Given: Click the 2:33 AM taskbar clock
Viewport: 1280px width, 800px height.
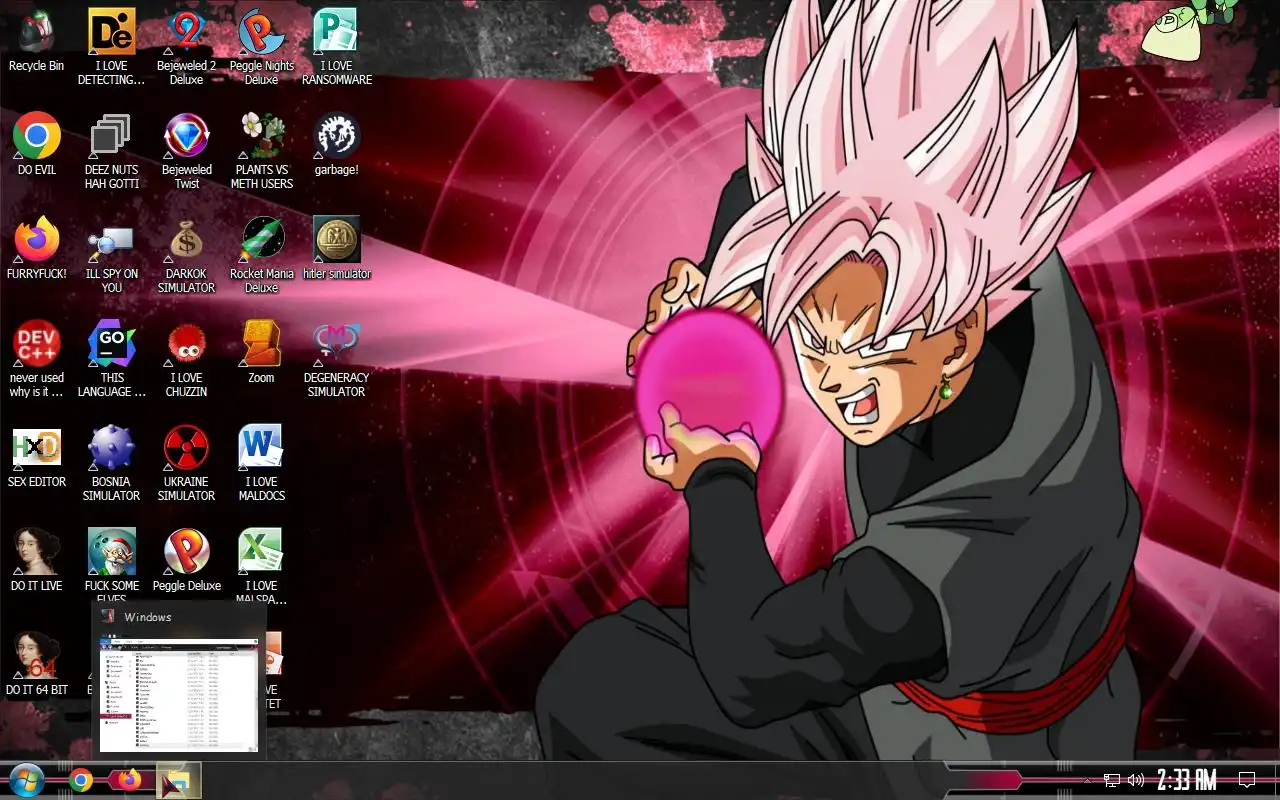Looking at the screenshot, I should tap(1187, 780).
